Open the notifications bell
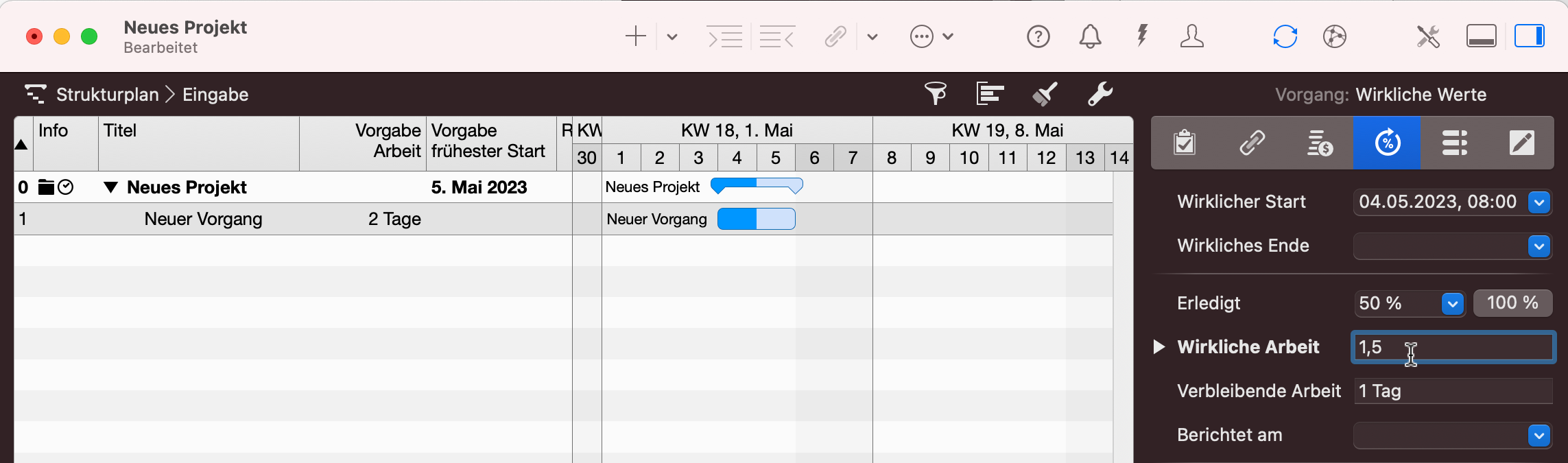Image resolution: width=1568 pixels, height=463 pixels. pos(1090,36)
